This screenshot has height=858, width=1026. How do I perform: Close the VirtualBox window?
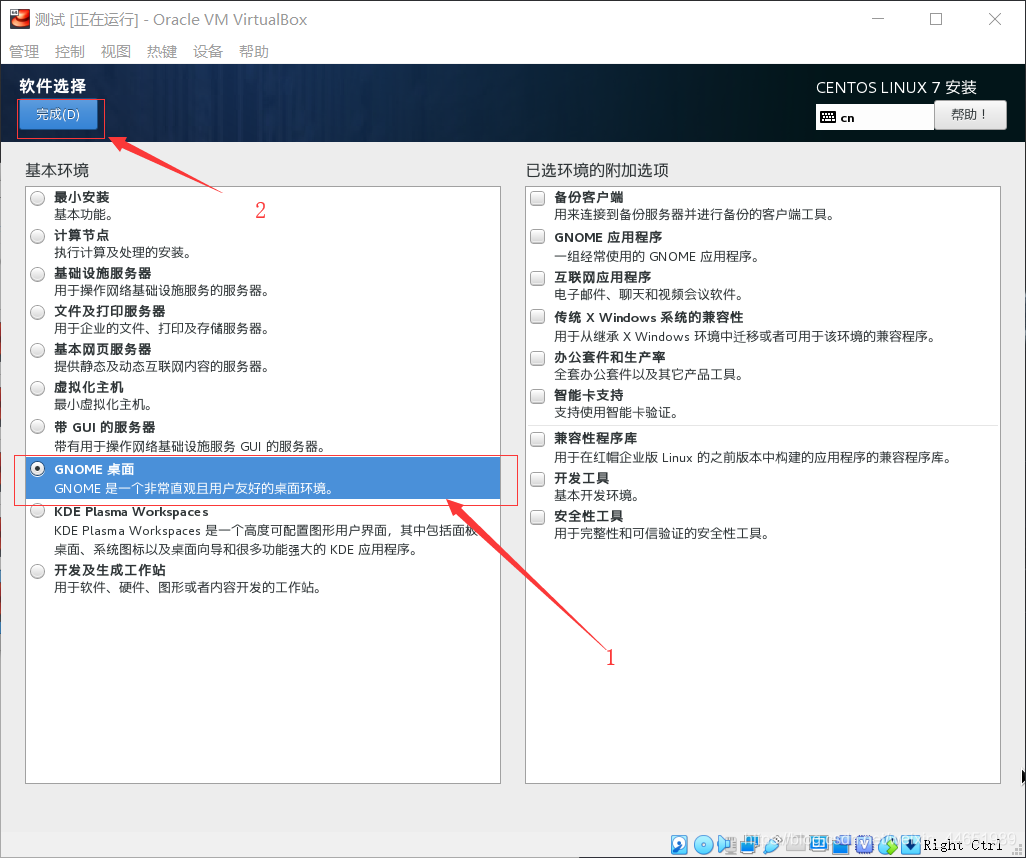[995, 19]
